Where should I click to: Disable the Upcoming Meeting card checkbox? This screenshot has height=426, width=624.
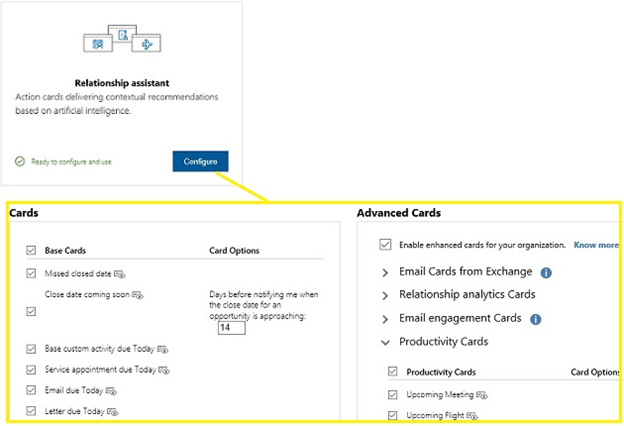392,395
